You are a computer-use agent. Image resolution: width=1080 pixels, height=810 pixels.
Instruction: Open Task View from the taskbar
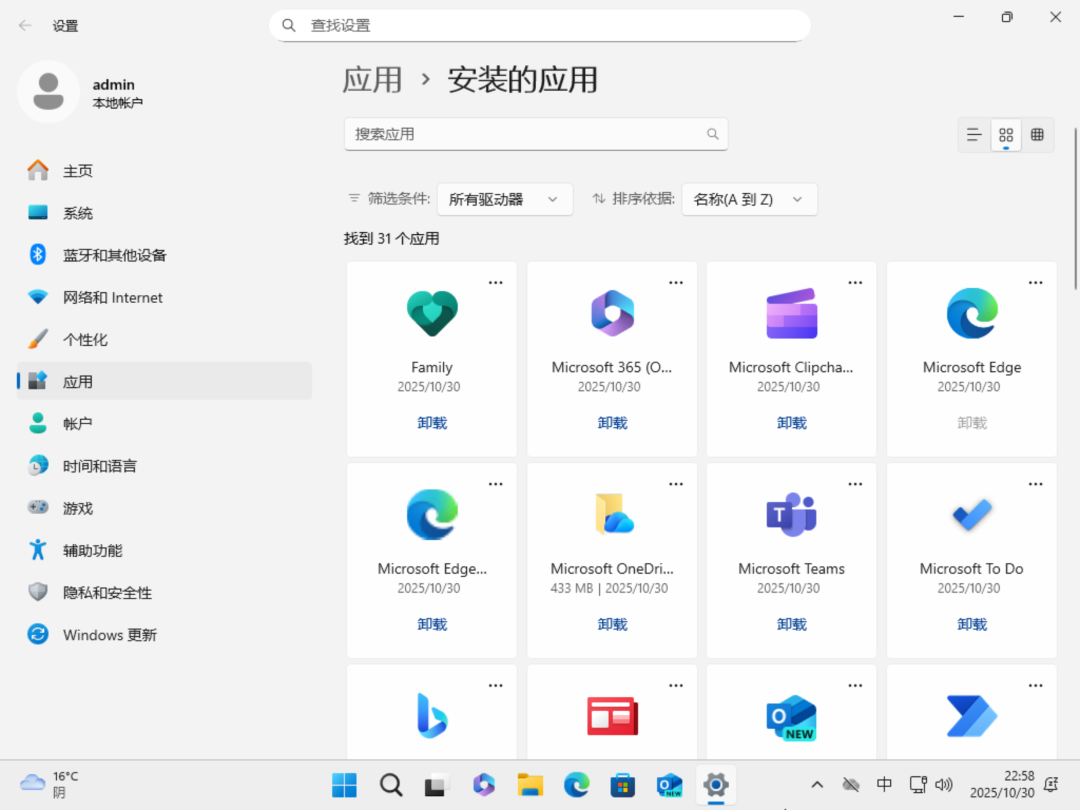point(437,785)
